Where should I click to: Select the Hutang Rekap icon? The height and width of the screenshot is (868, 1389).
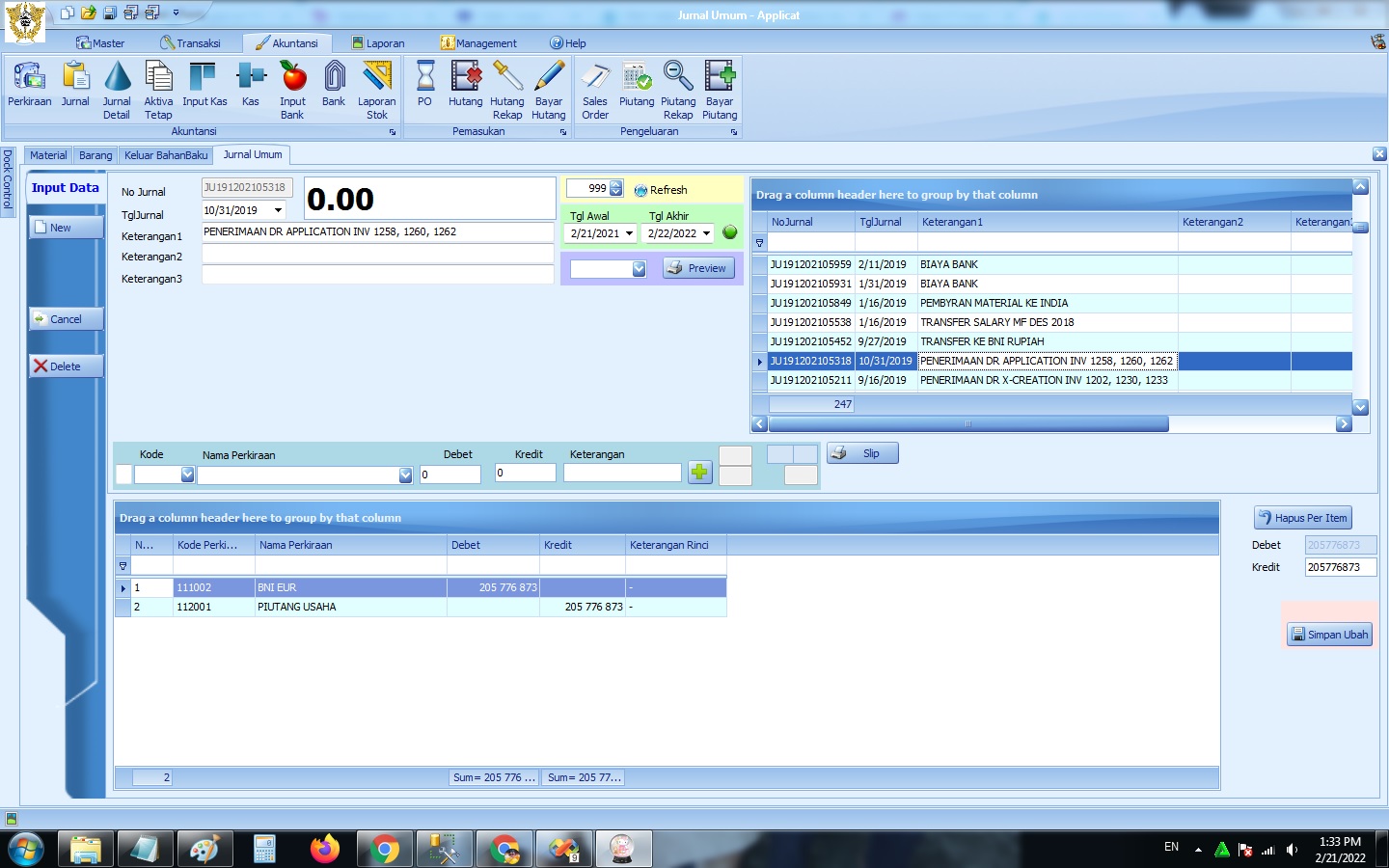coord(506,89)
